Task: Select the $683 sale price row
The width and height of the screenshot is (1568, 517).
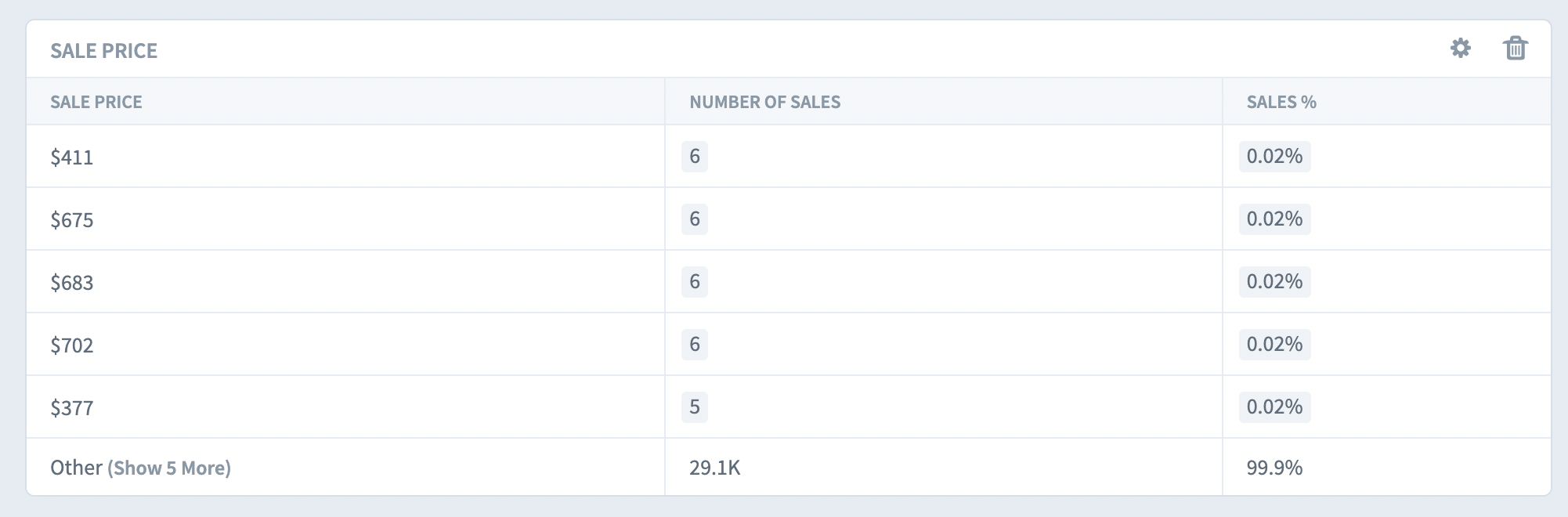Action: [x=789, y=281]
